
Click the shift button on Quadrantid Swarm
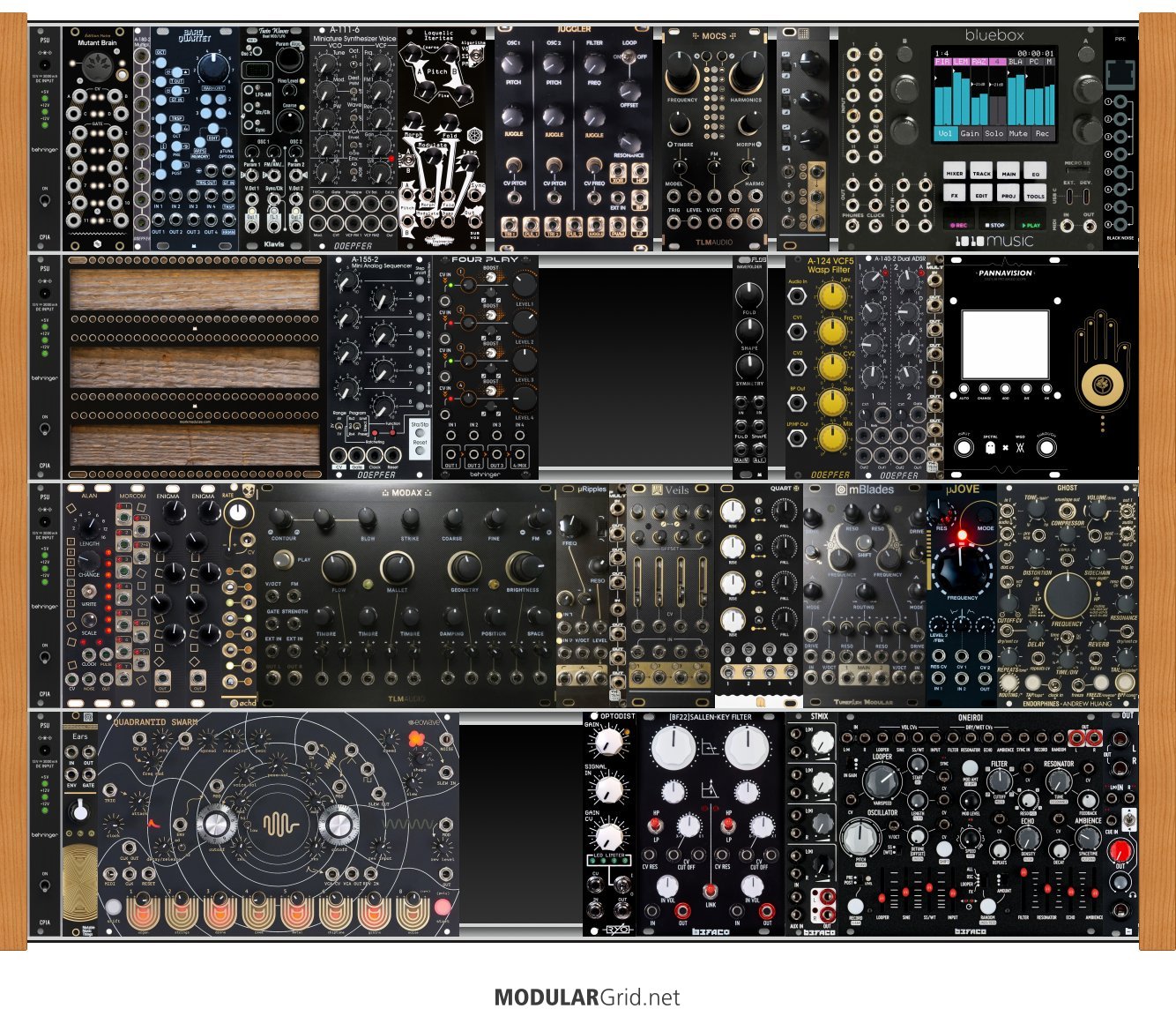pyautogui.click(x=113, y=908)
